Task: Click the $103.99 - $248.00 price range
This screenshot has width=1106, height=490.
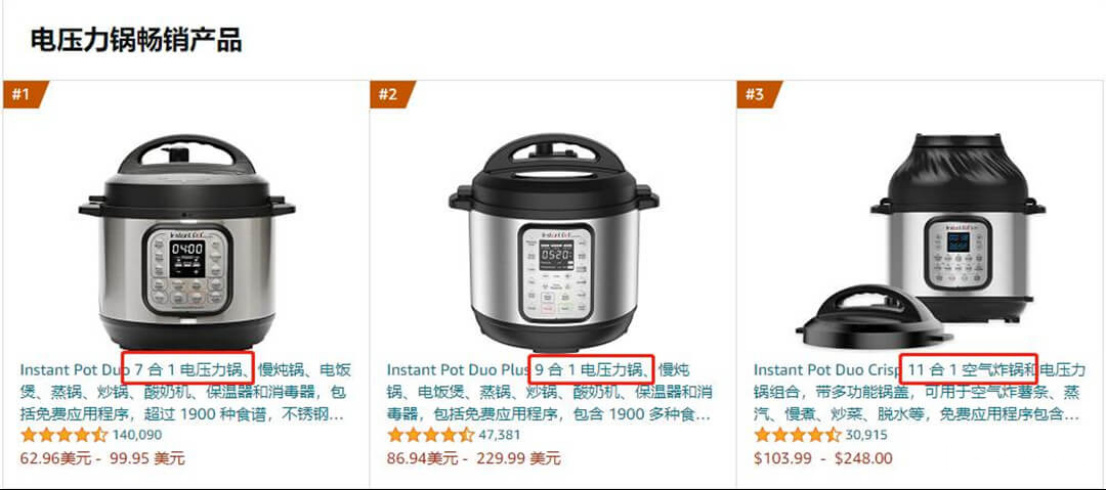Action: (x=823, y=459)
